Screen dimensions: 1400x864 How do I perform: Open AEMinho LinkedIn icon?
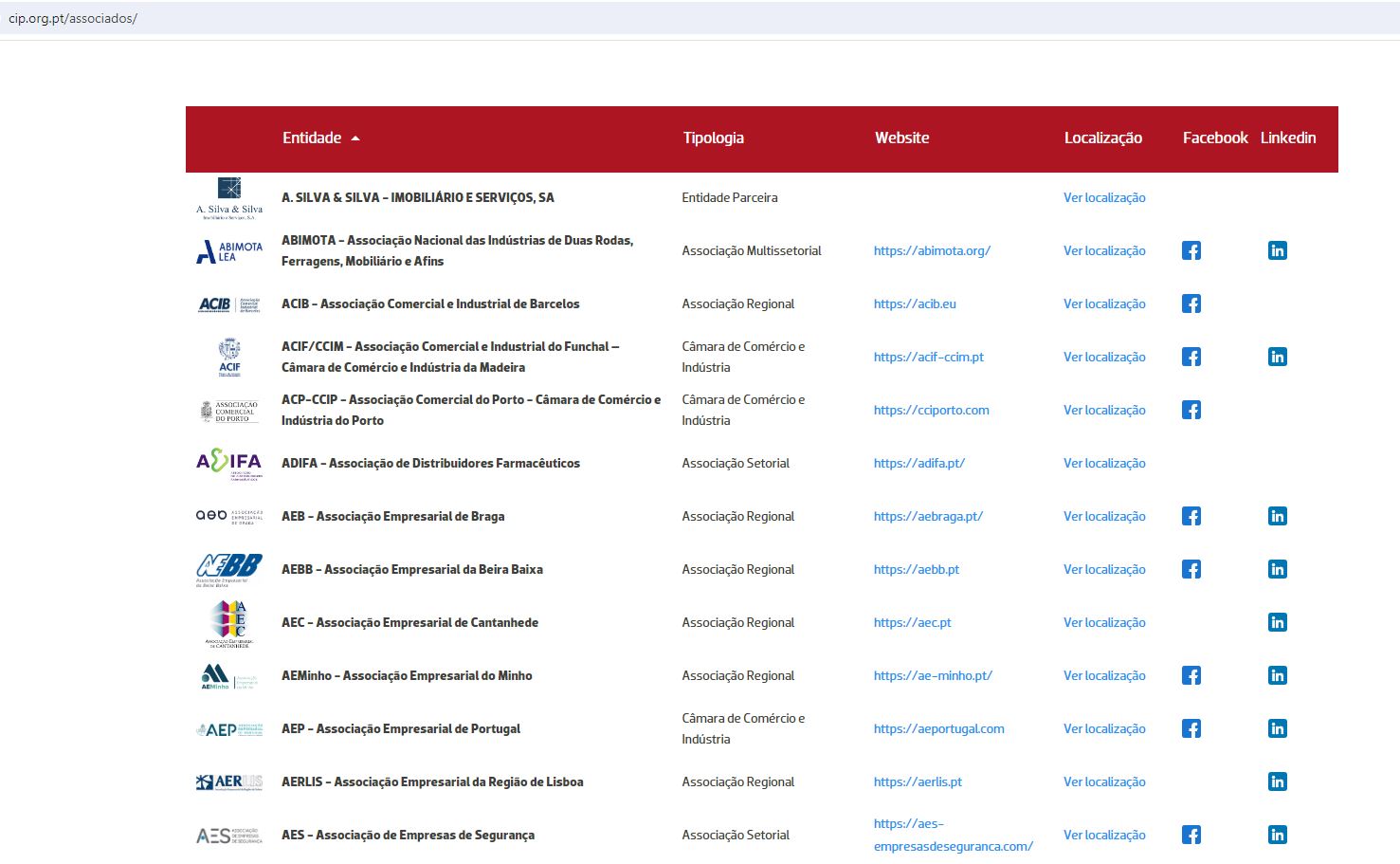pos(1278,675)
